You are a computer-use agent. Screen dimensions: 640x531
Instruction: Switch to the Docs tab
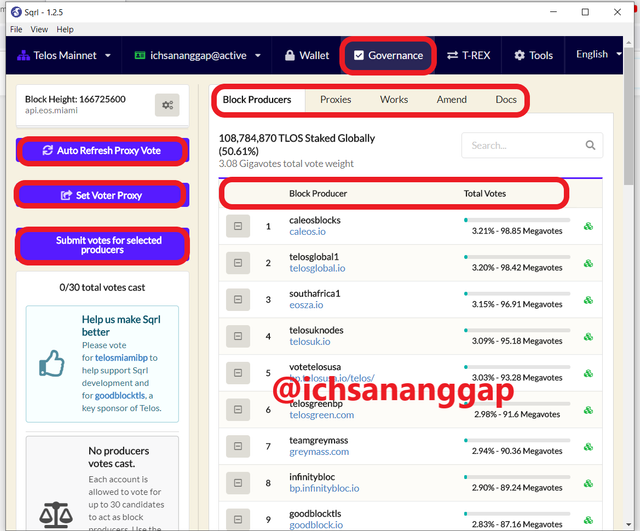(x=506, y=100)
